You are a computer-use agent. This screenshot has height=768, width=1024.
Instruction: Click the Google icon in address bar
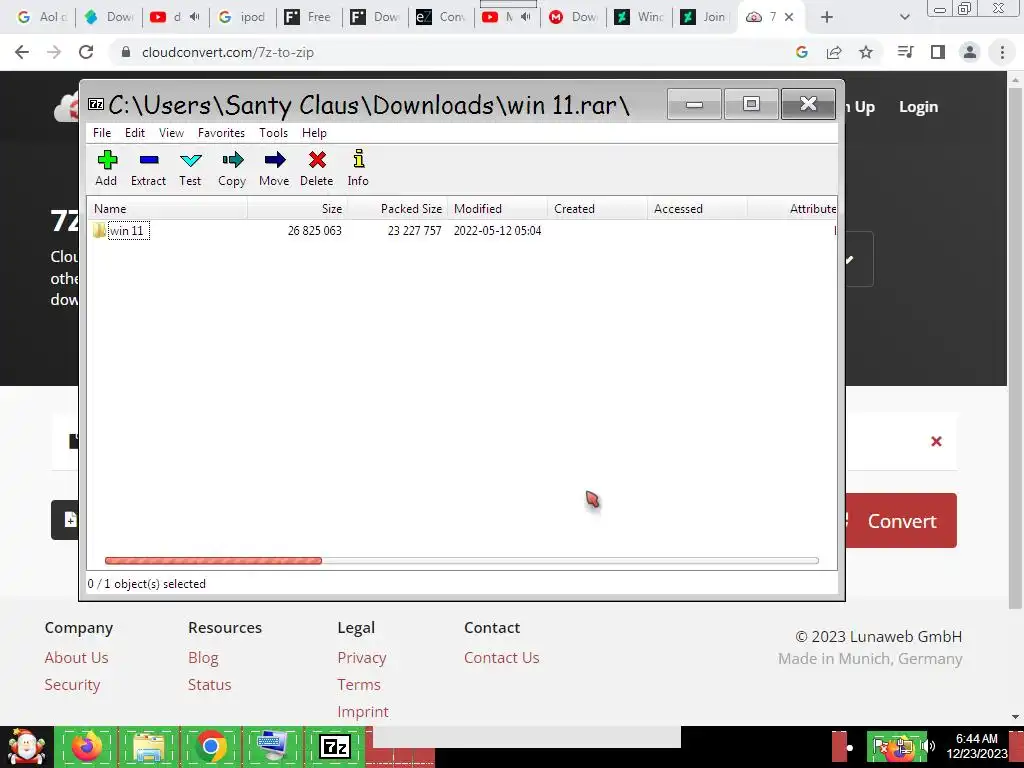point(802,52)
